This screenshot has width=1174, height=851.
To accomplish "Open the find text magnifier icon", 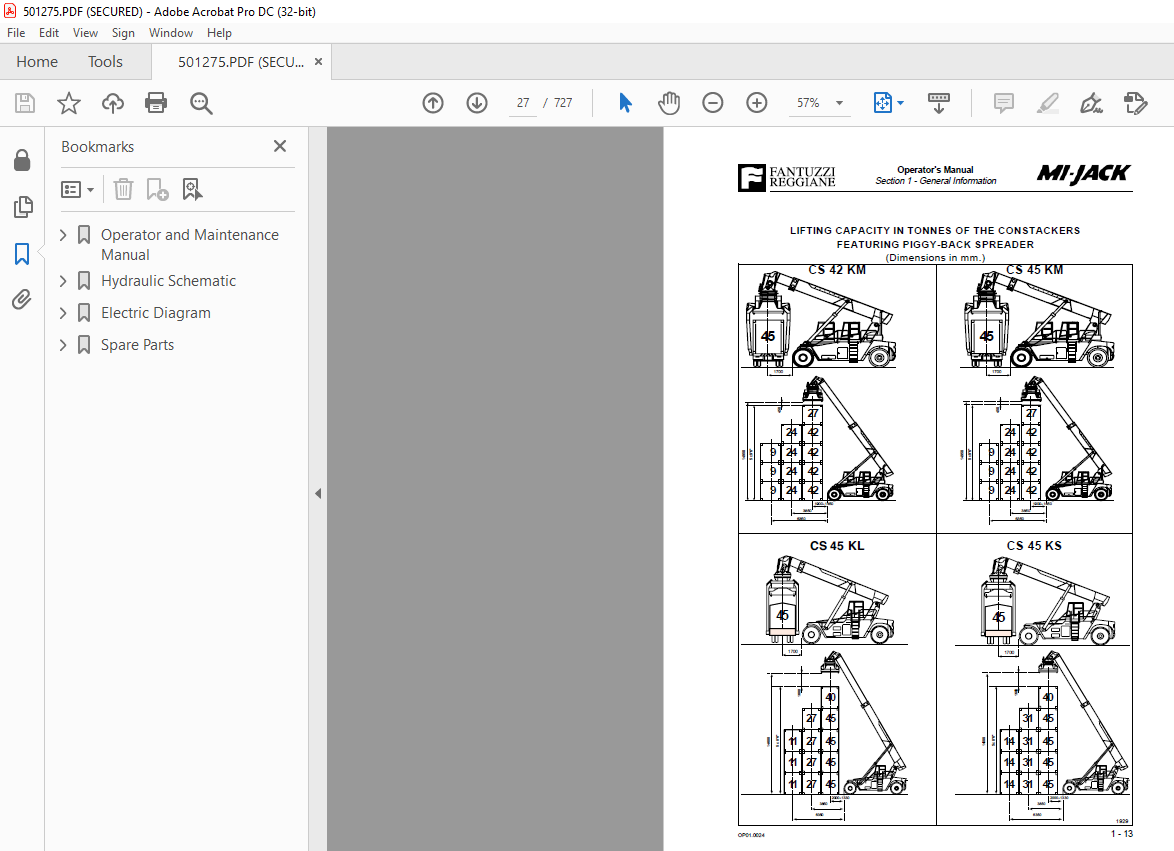I will (x=201, y=103).
